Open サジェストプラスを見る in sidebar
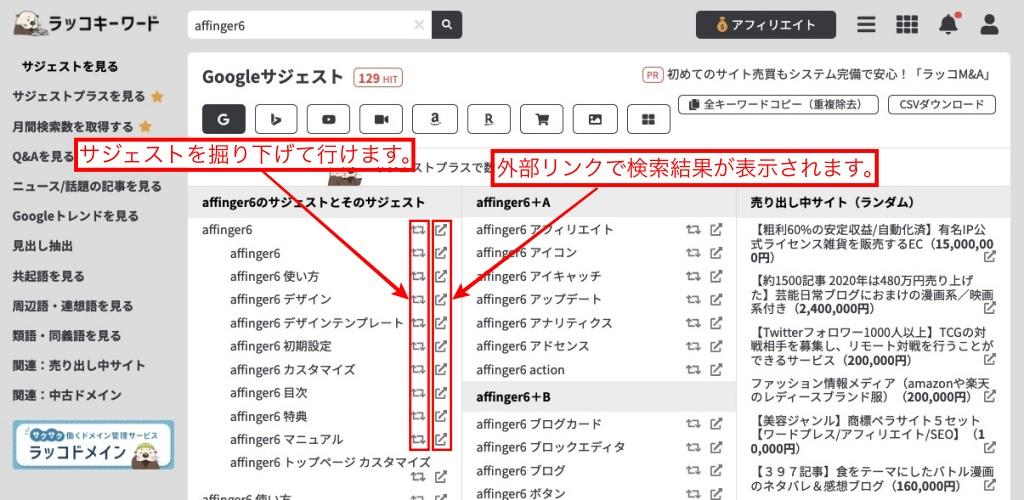 click(x=79, y=96)
